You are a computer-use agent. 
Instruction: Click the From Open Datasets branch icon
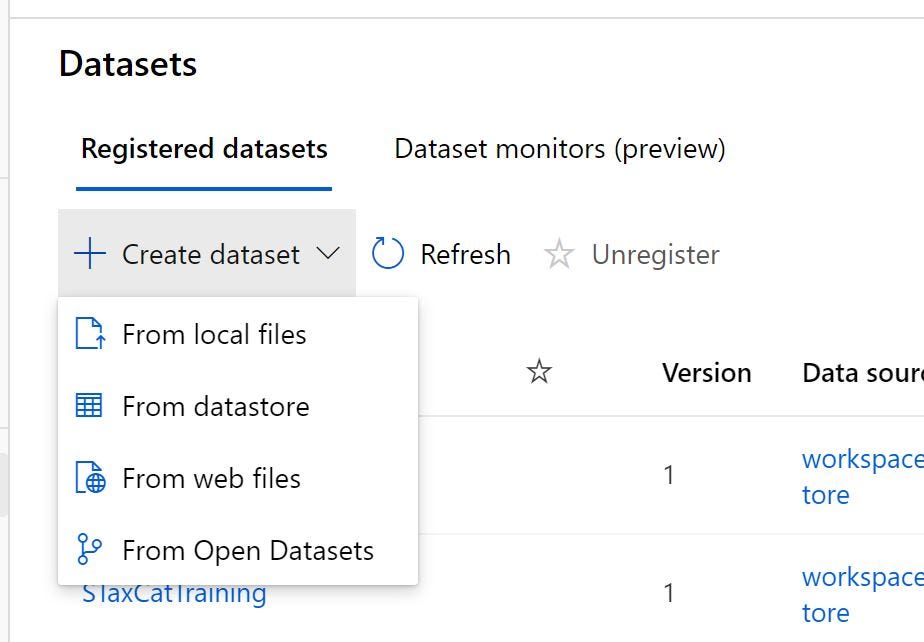pyautogui.click(x=91, y=549)
